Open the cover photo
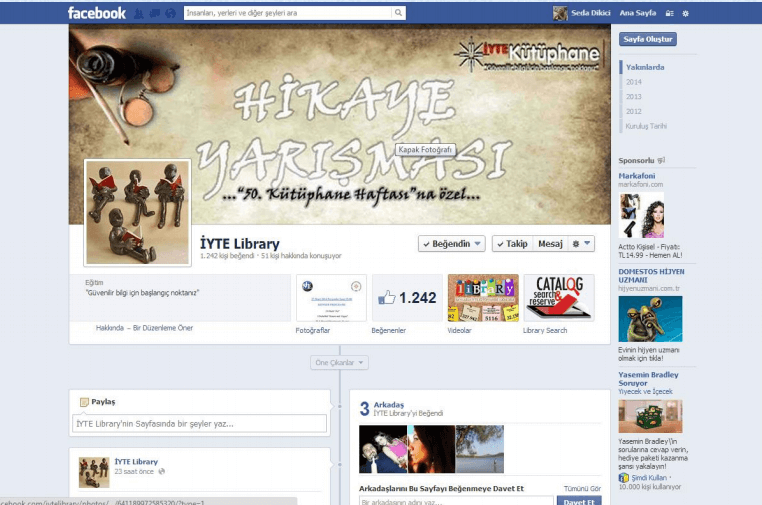The height and width of the screenshot is (505, 762). click(340, 124)
